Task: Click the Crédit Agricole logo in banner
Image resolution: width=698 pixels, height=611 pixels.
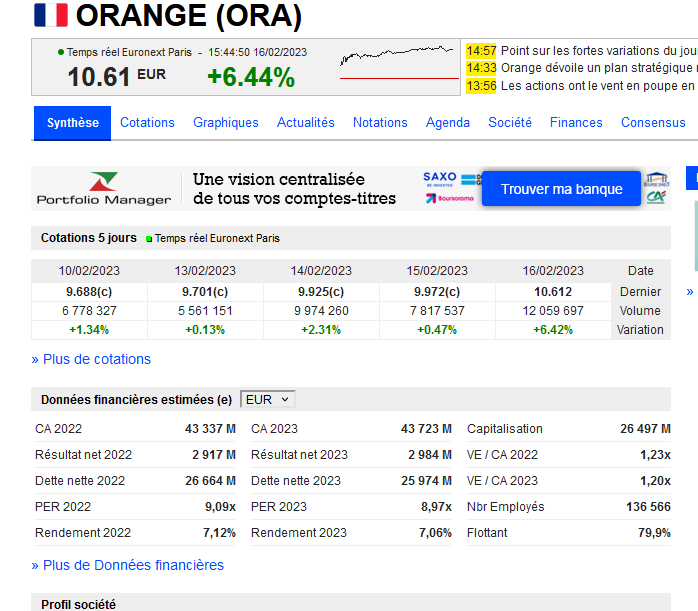Action: point(656,197)
